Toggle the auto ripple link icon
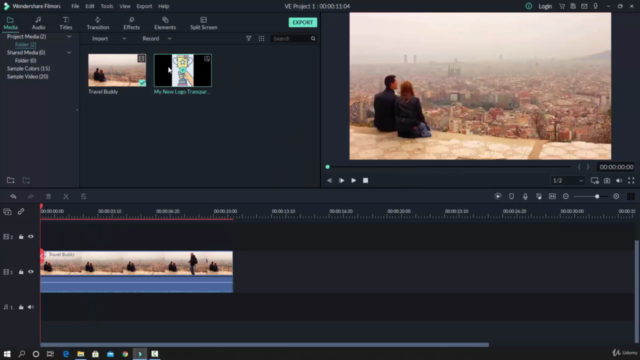640x360 pixels. 21,211
